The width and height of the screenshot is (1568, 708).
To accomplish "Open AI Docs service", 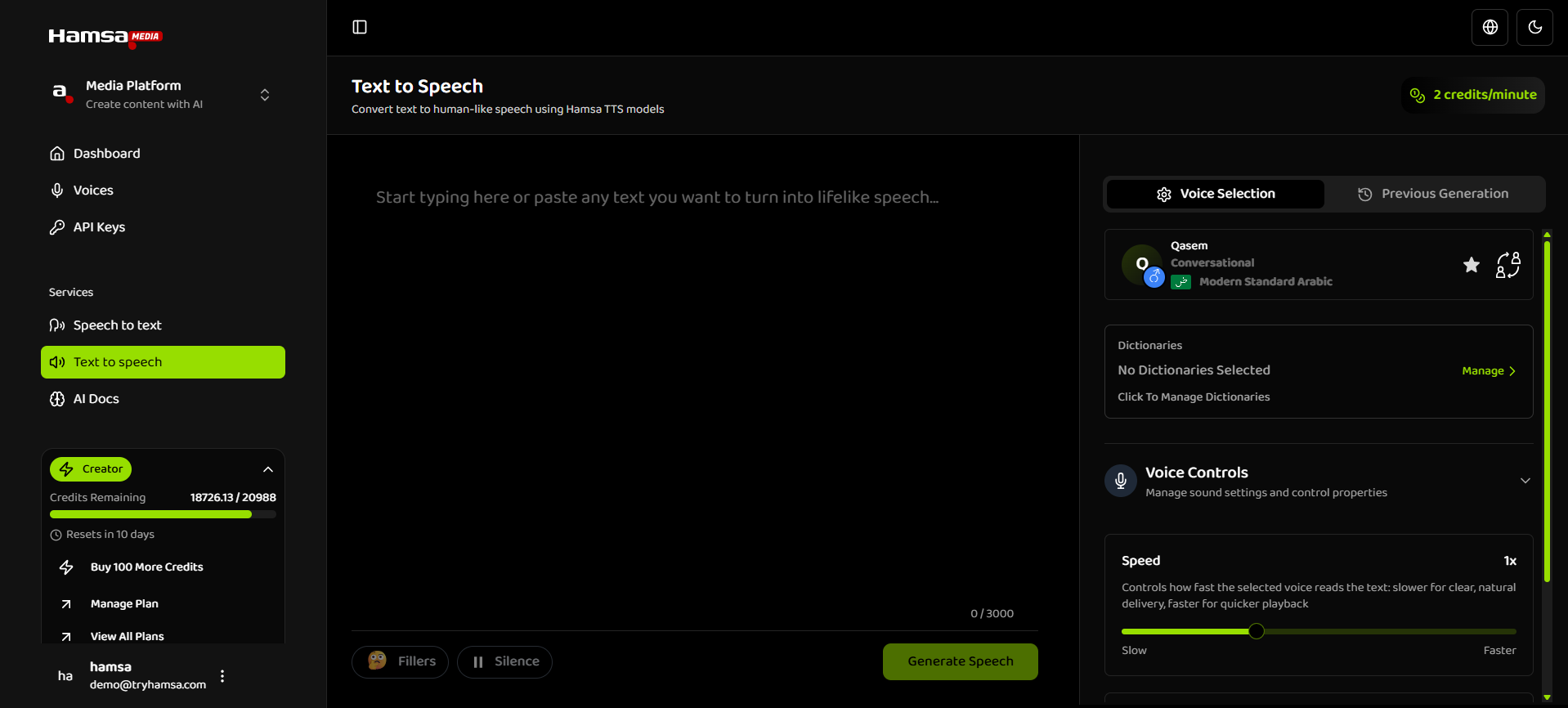I will tap(163, 399).
